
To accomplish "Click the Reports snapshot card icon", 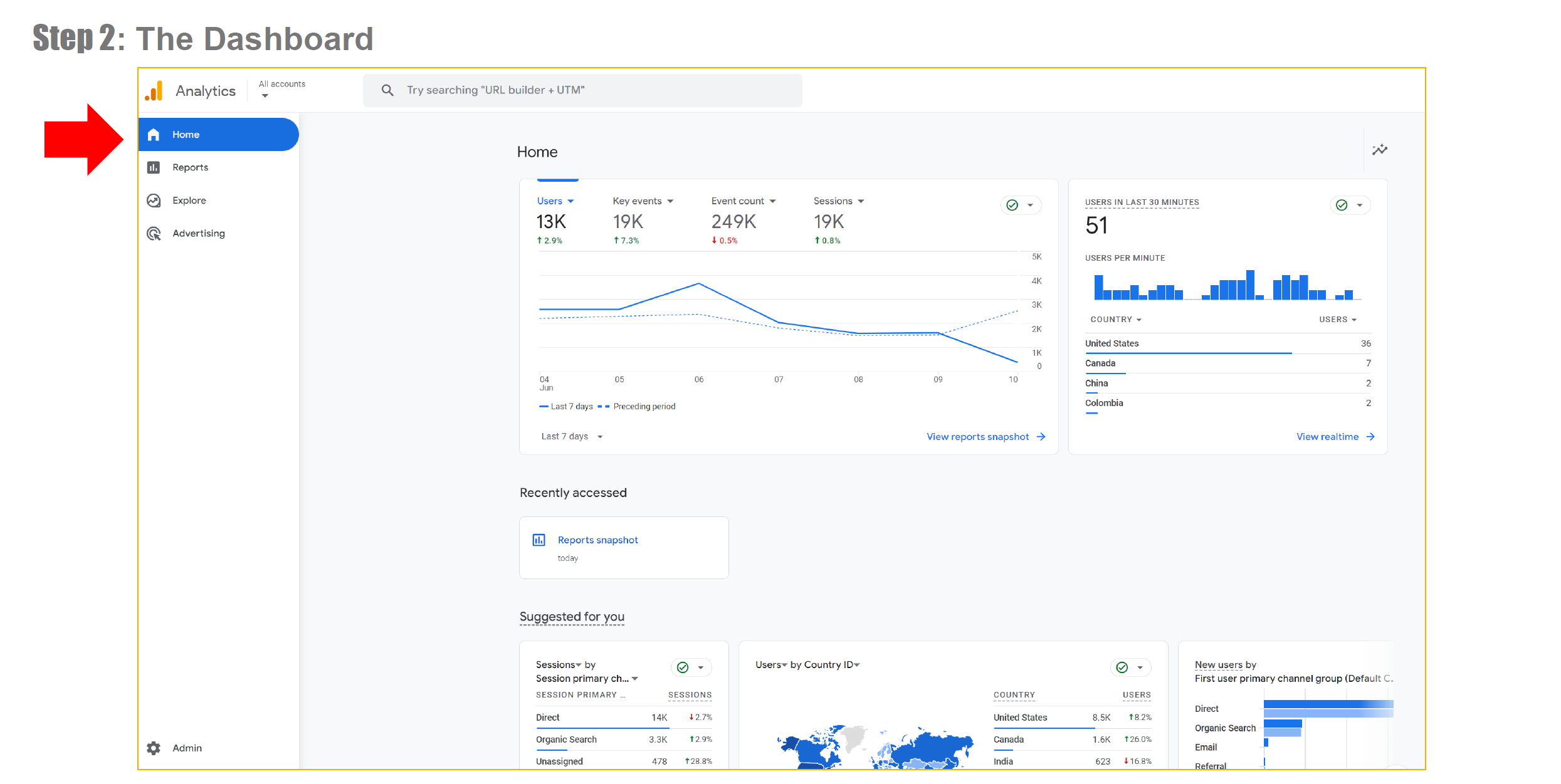I will coord(539,540).
